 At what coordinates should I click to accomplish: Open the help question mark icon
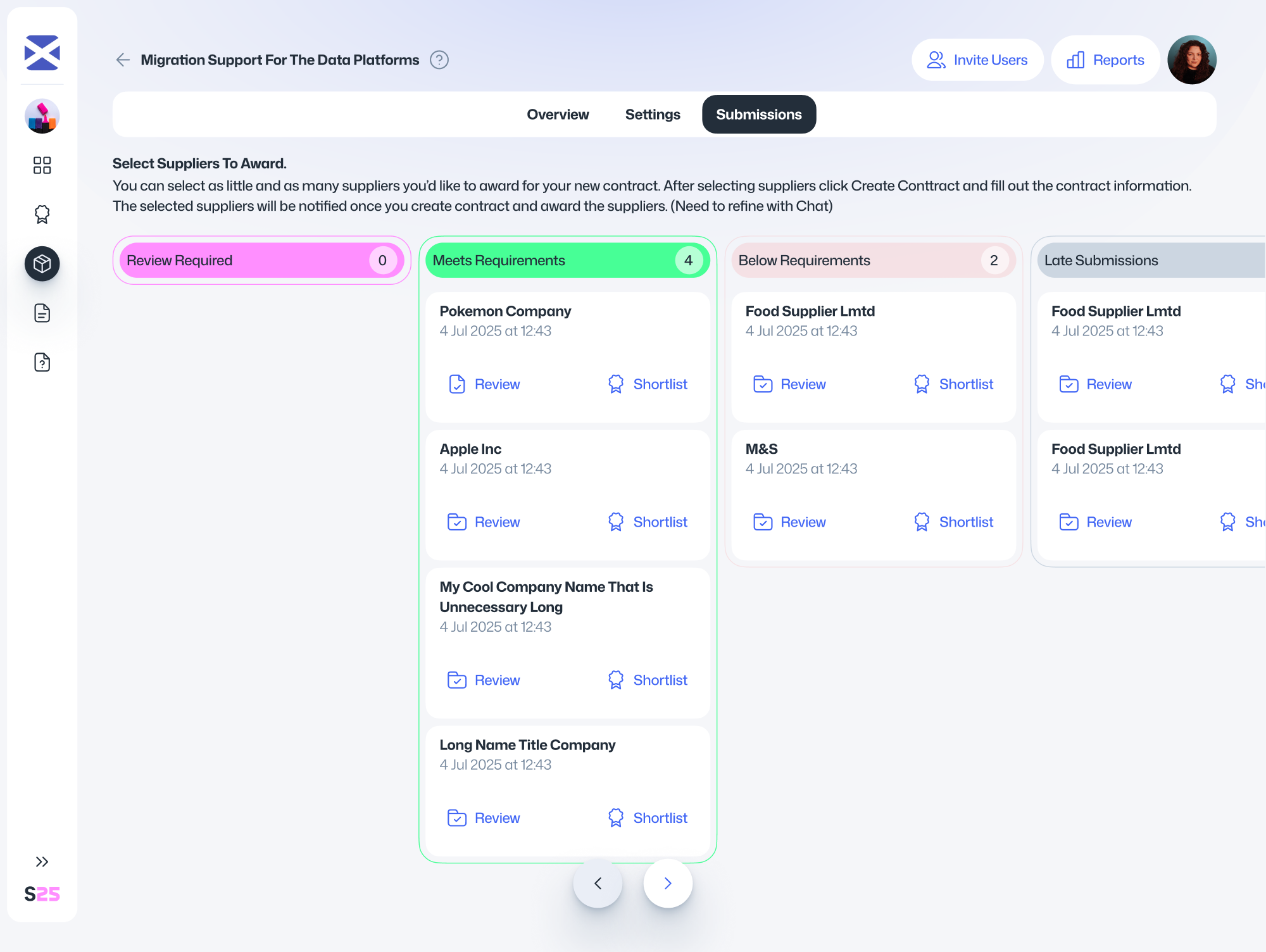coord(439,60)
